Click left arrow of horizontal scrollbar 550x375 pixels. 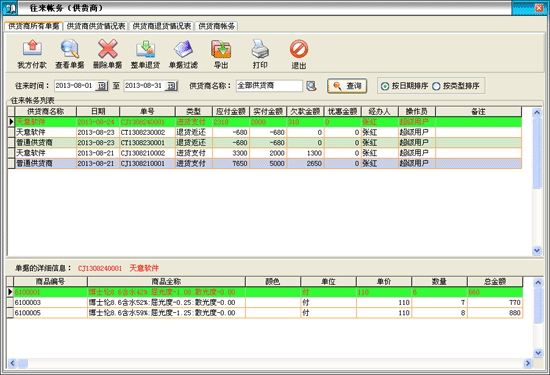(x=12, y=363)
